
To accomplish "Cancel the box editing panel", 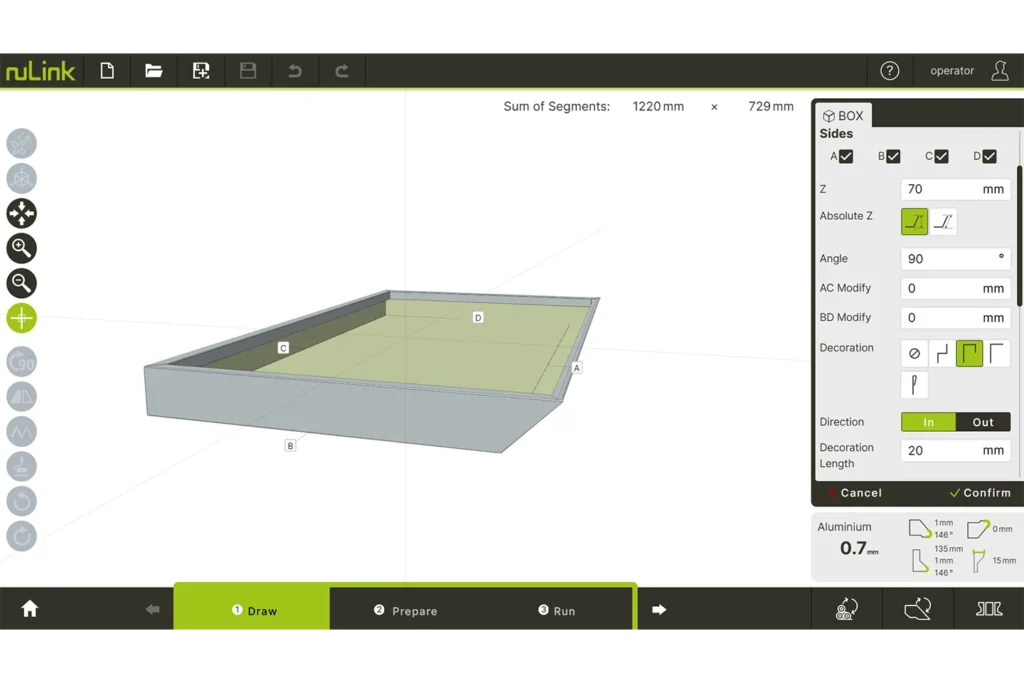I will click(854, 493).
